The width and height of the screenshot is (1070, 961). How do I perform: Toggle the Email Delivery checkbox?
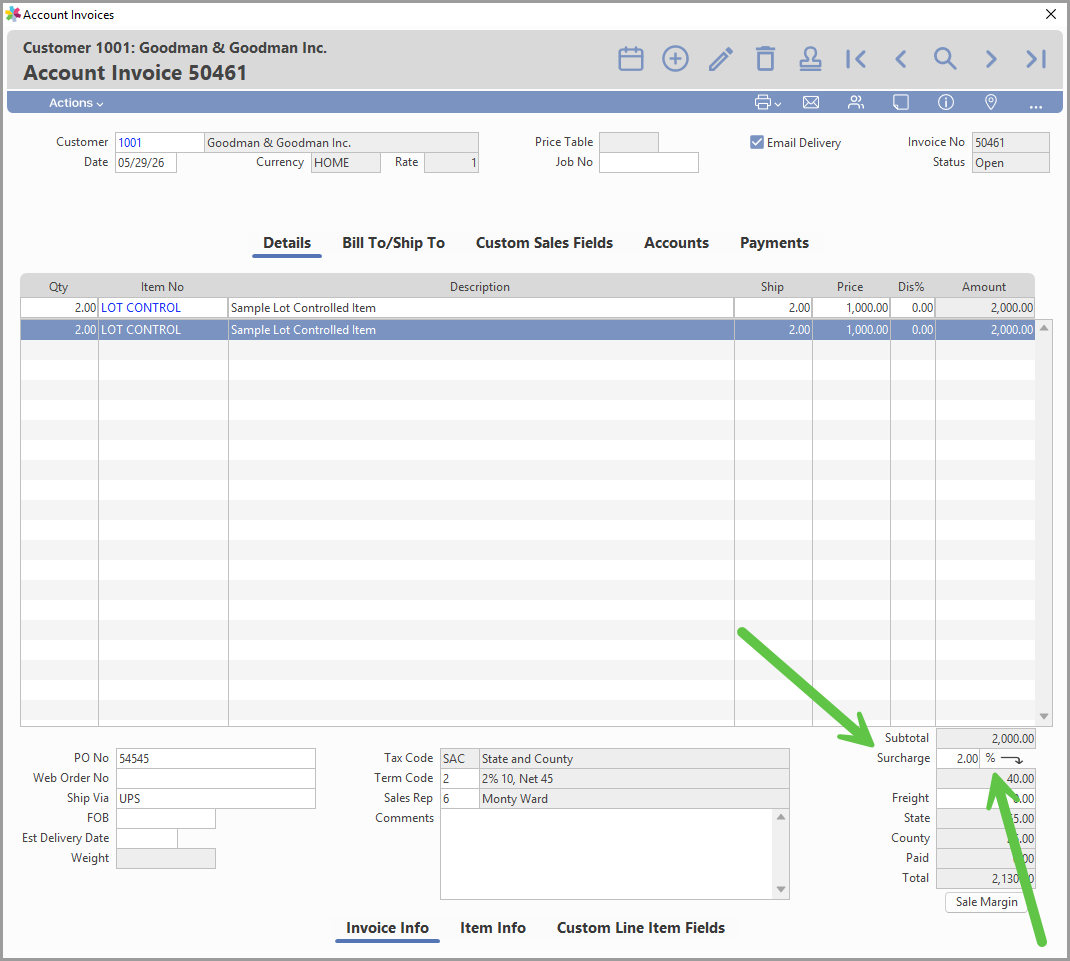757,143
